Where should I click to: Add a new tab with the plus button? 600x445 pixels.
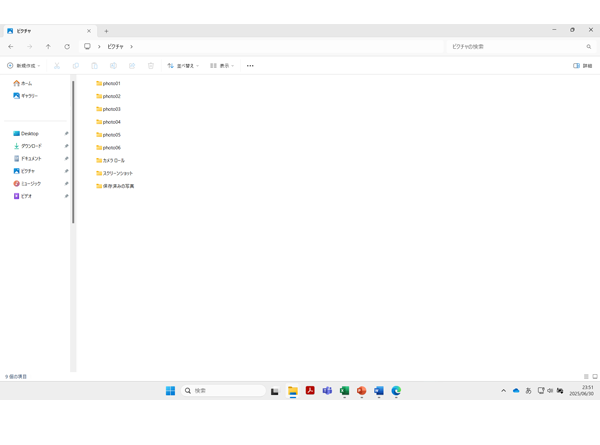click(106, 31)
